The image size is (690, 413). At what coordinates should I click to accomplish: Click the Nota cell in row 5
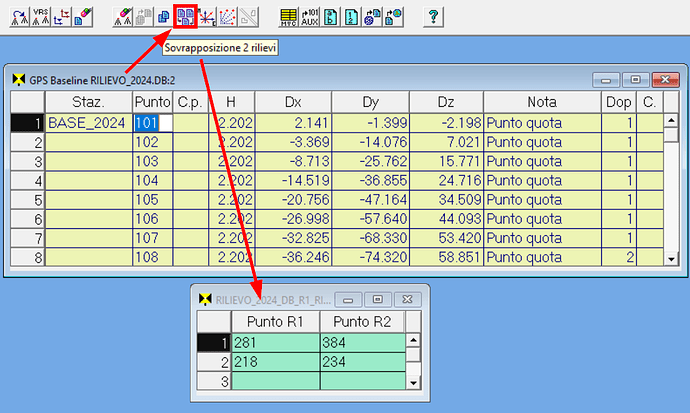[542, 200]
